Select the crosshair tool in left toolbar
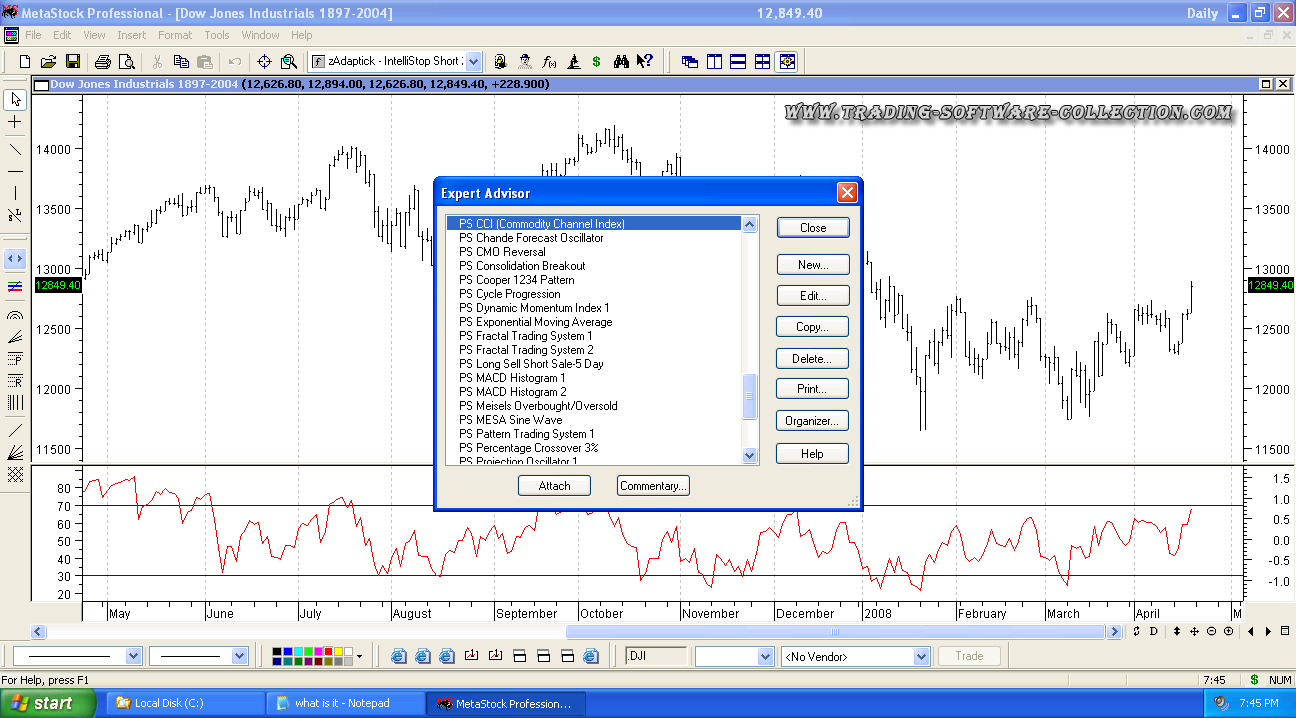Screen dimensions: 1296x718 [15, 122]
